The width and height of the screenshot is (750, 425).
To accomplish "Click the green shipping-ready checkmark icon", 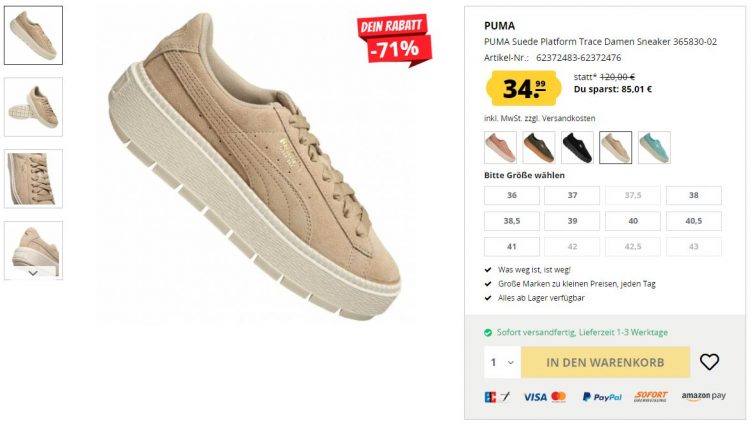I will (488, 333).
